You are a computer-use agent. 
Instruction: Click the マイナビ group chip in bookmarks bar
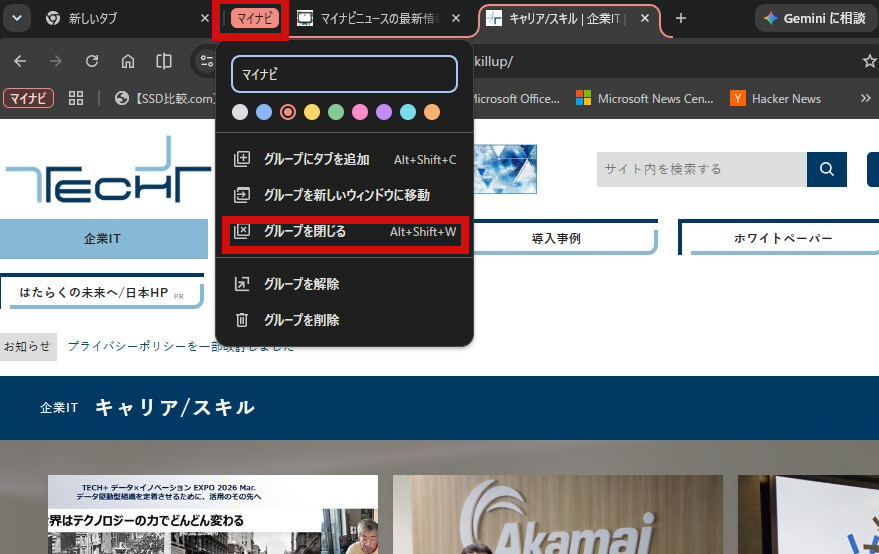click(29, 99)
